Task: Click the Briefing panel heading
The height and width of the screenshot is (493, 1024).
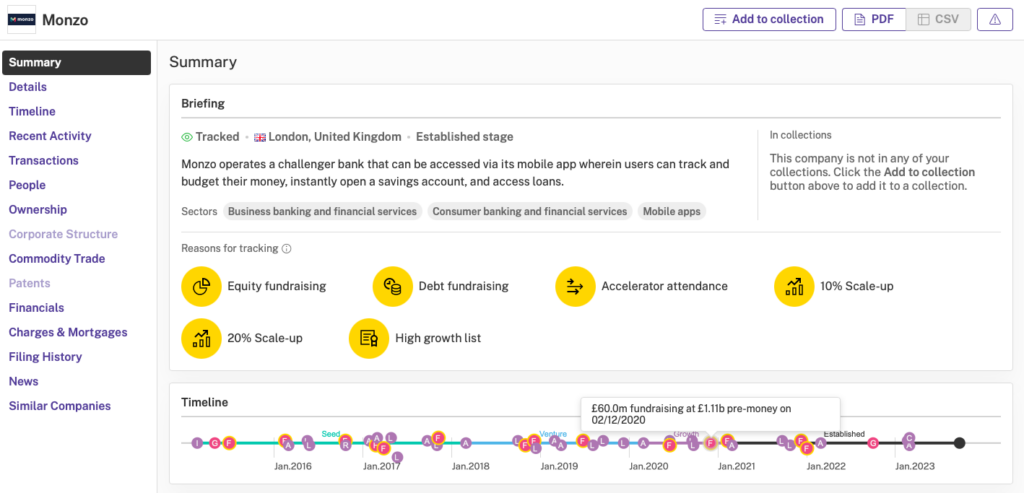Action: pyautogui.click(x=203, y=103)
